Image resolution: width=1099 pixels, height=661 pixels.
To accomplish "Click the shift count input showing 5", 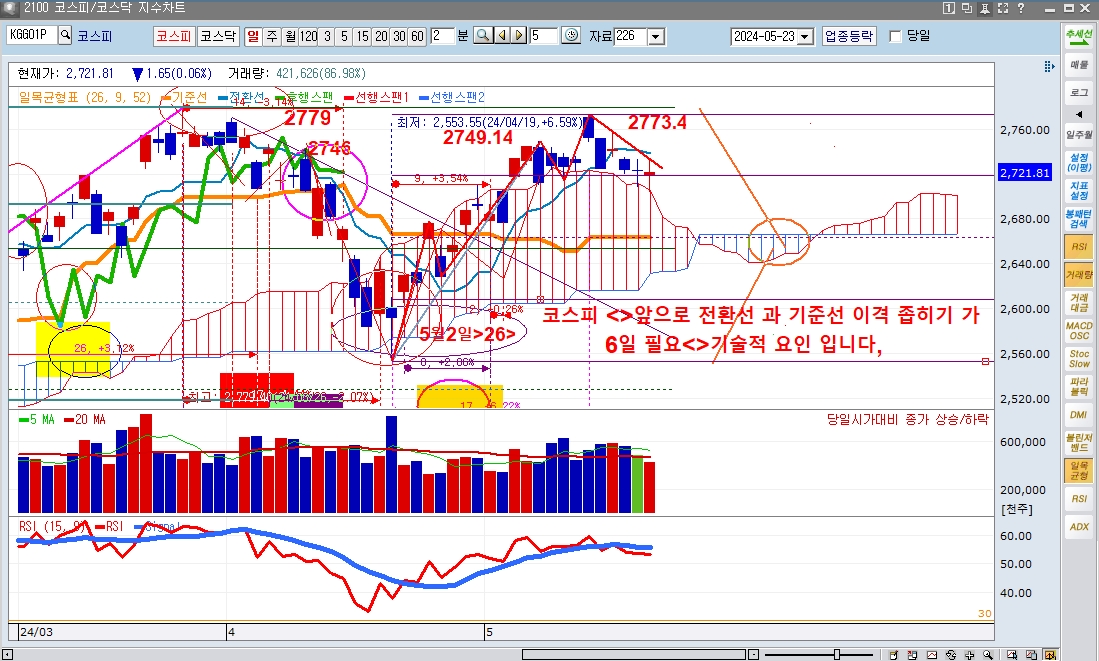I will pos(544,36).
